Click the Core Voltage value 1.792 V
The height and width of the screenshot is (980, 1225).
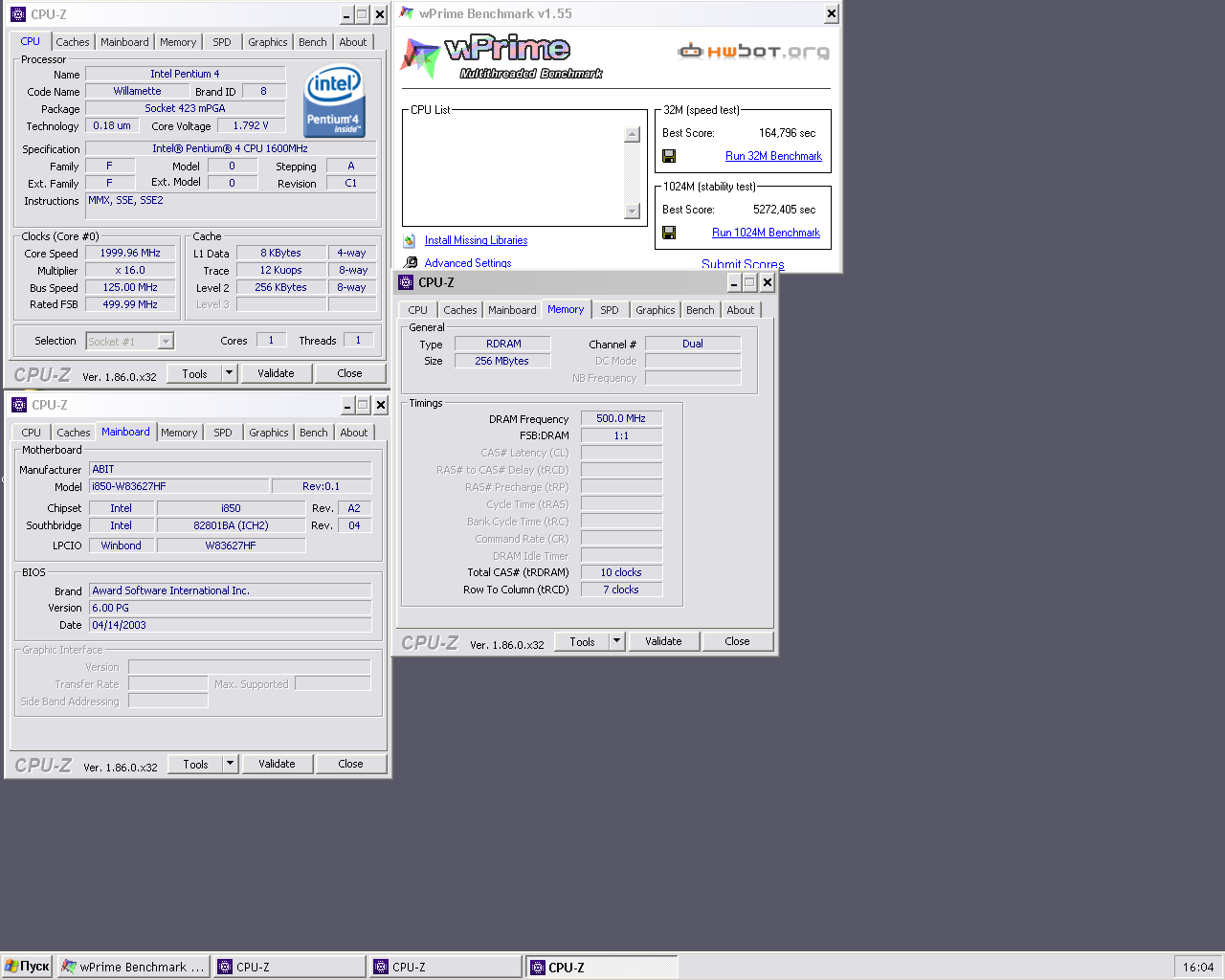point(251,125)
